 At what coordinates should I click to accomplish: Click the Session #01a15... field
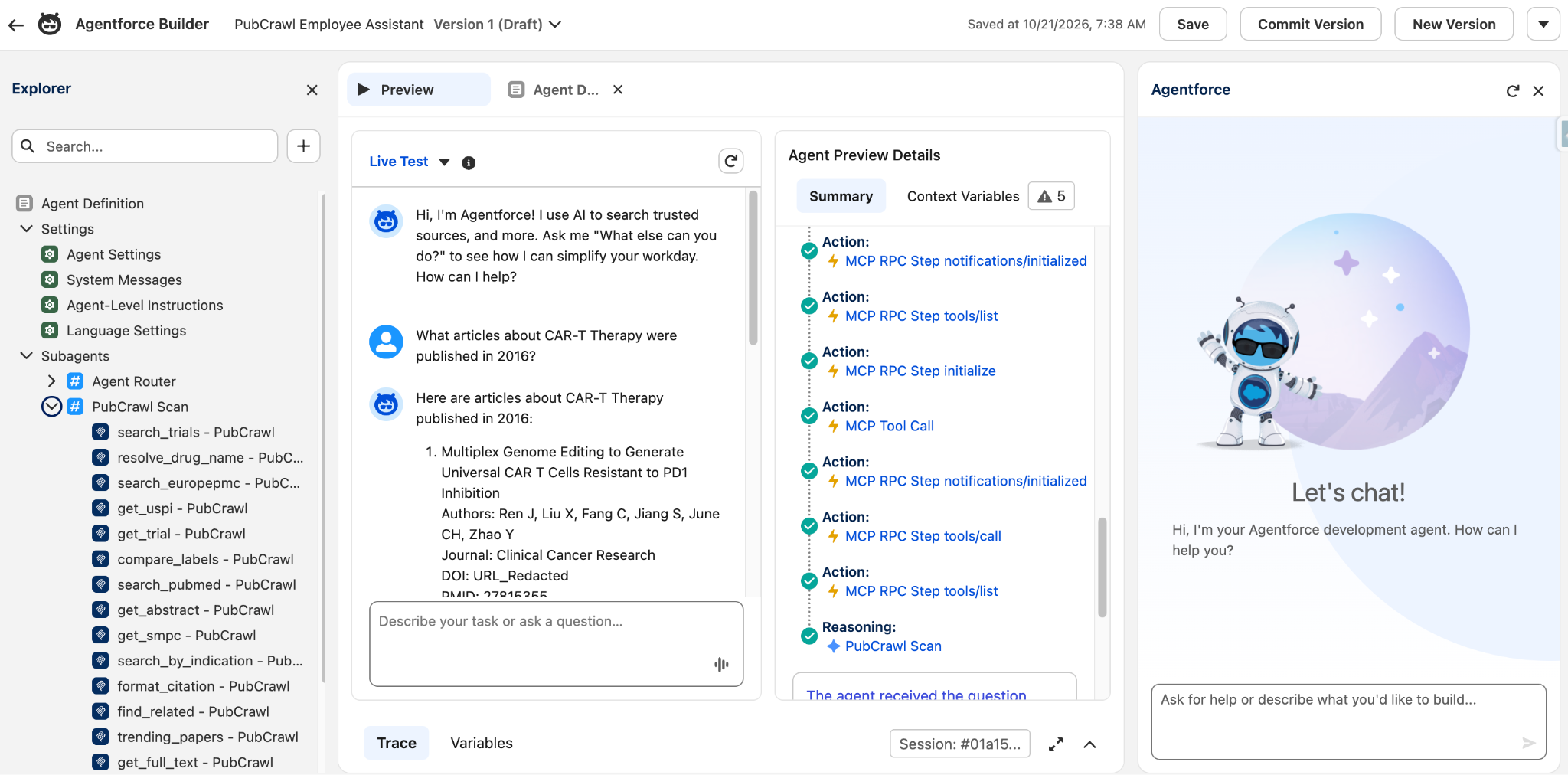coord(960,744)
